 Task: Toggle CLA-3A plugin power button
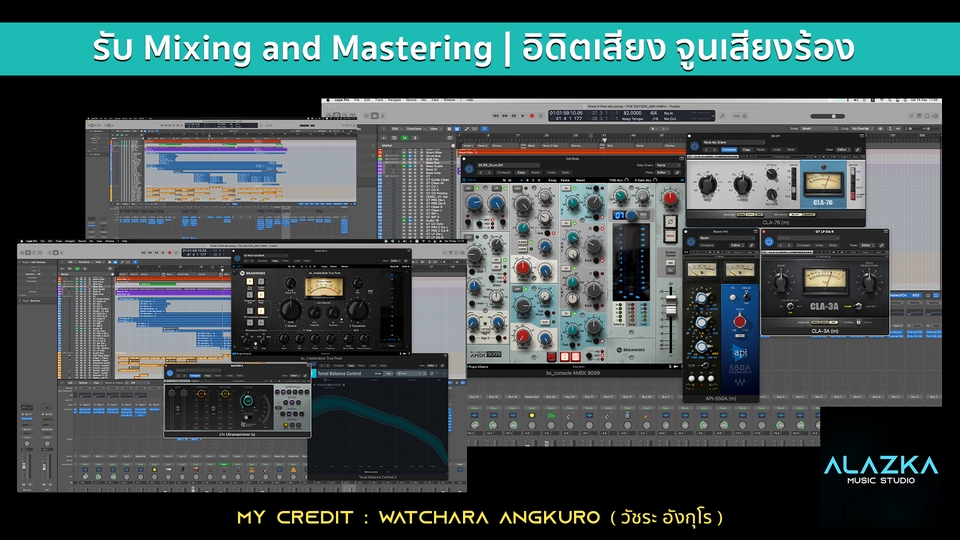pyautogui.click(x=770, y=241)
